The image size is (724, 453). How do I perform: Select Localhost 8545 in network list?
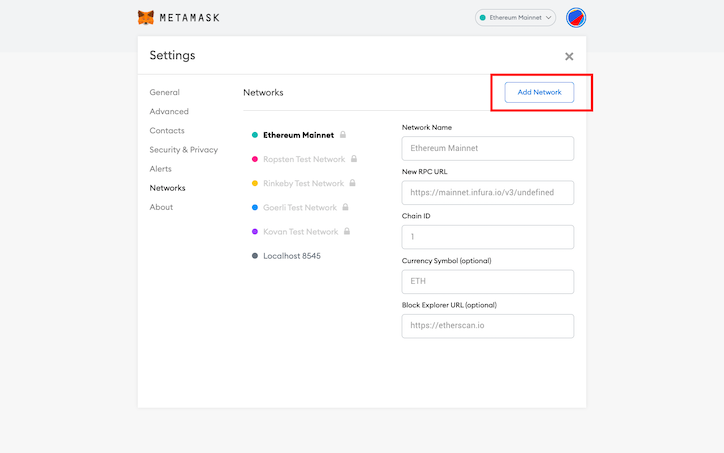point(292,256)
